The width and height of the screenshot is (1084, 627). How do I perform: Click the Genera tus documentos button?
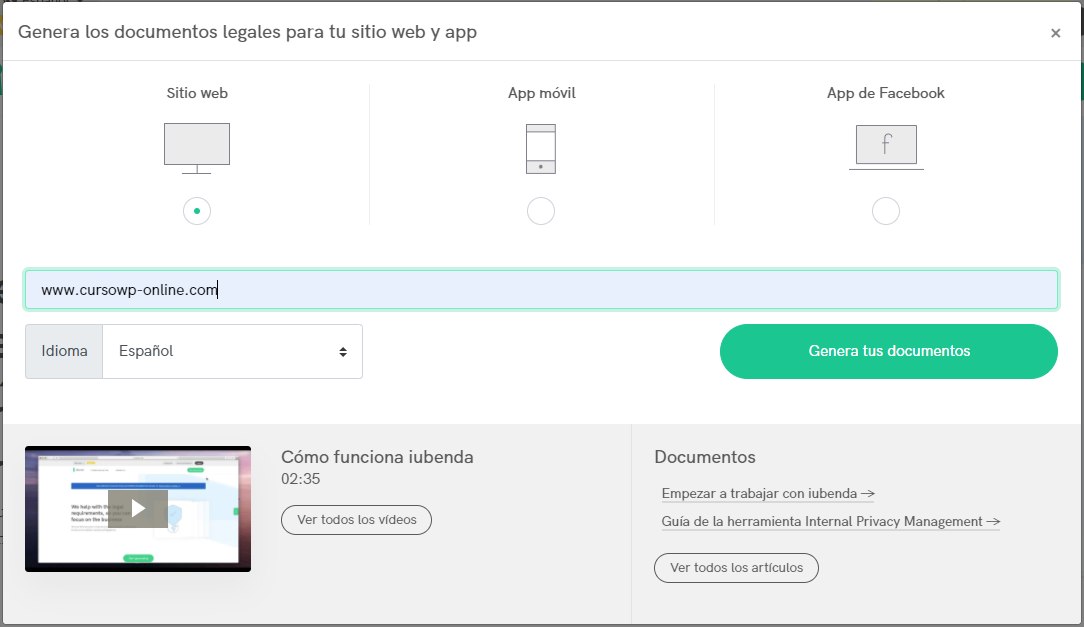(x=888, y=351)
